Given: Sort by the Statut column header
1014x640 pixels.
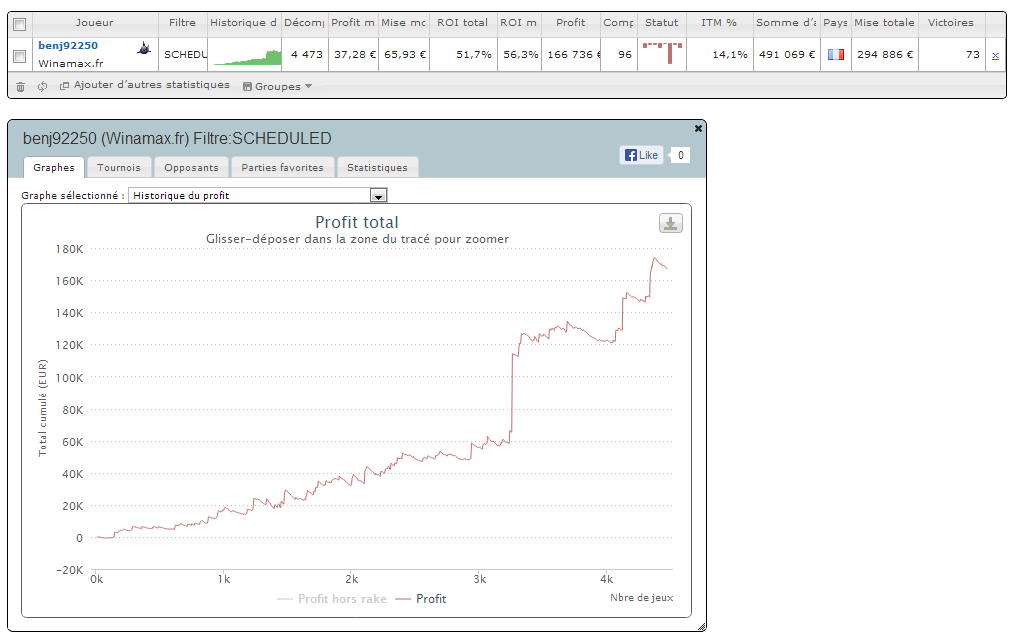Looking at the screenshot, I should [x=662, y=23].
